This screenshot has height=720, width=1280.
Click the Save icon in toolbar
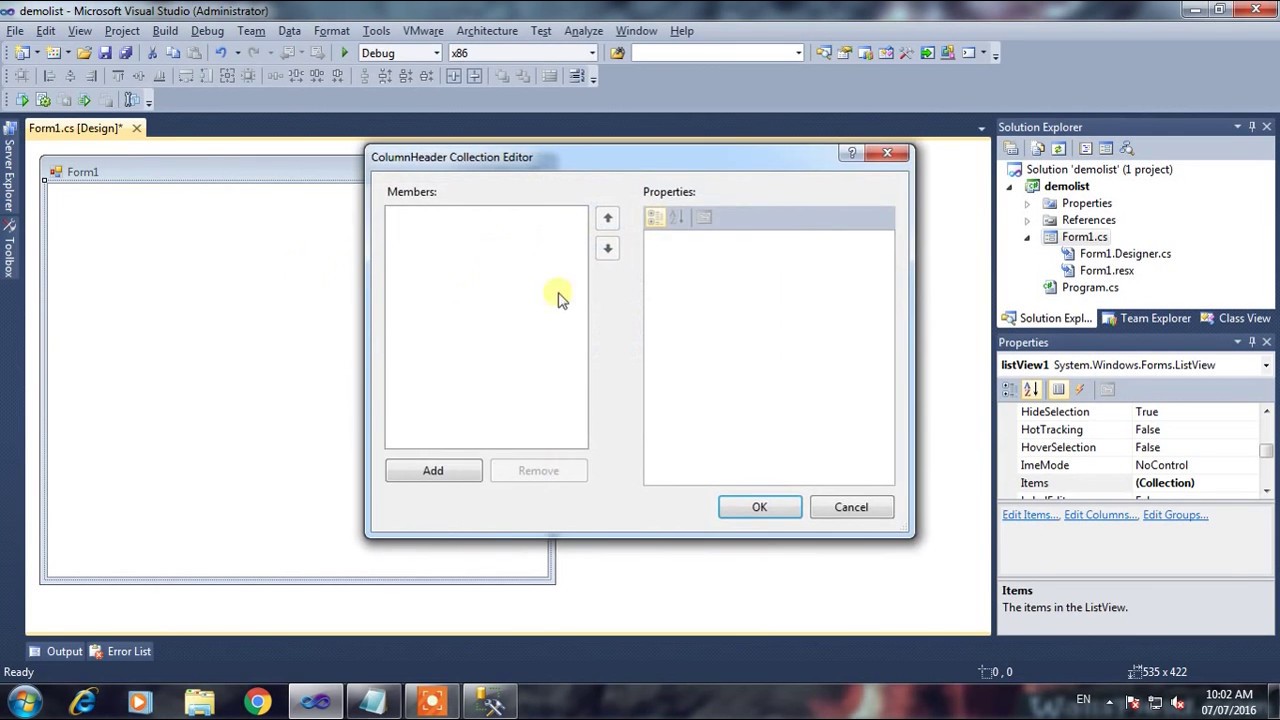point(105,53)
